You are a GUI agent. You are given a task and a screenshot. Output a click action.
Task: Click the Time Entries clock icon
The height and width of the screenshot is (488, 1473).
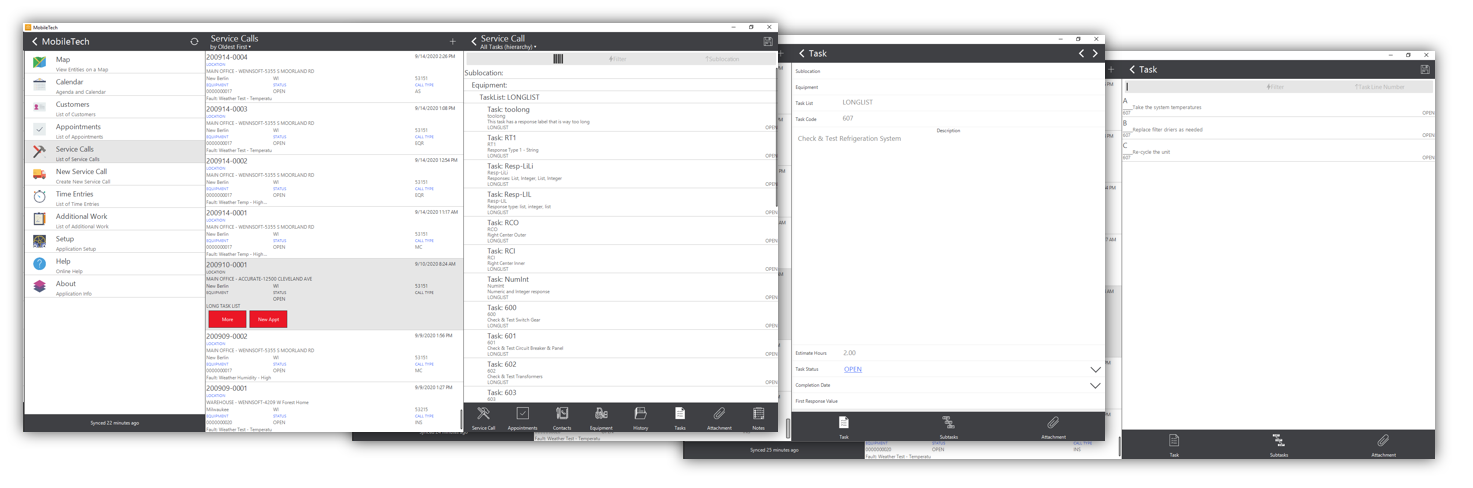click(39, 196)
